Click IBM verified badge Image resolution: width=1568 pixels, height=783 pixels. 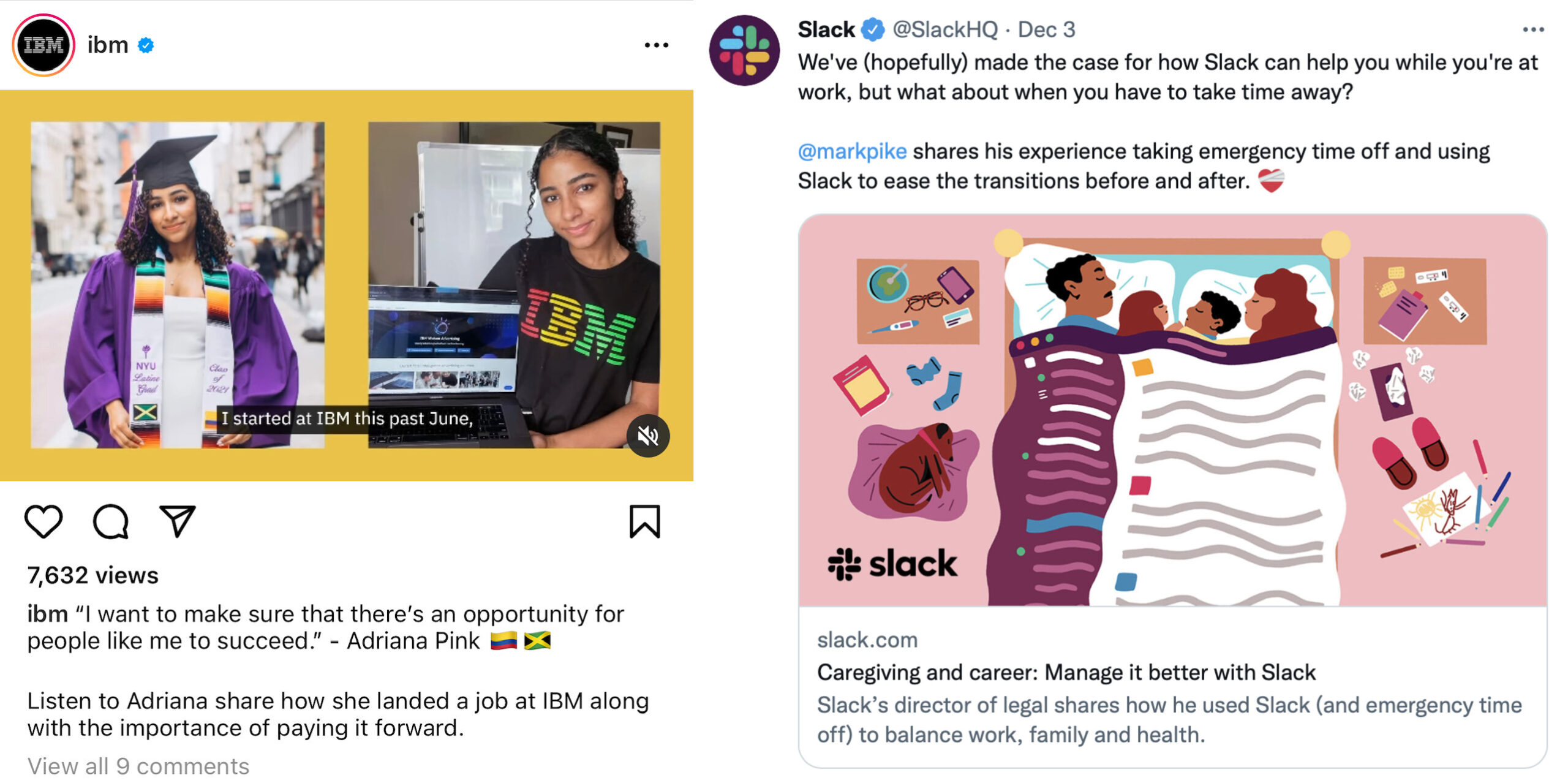(146, 45)
